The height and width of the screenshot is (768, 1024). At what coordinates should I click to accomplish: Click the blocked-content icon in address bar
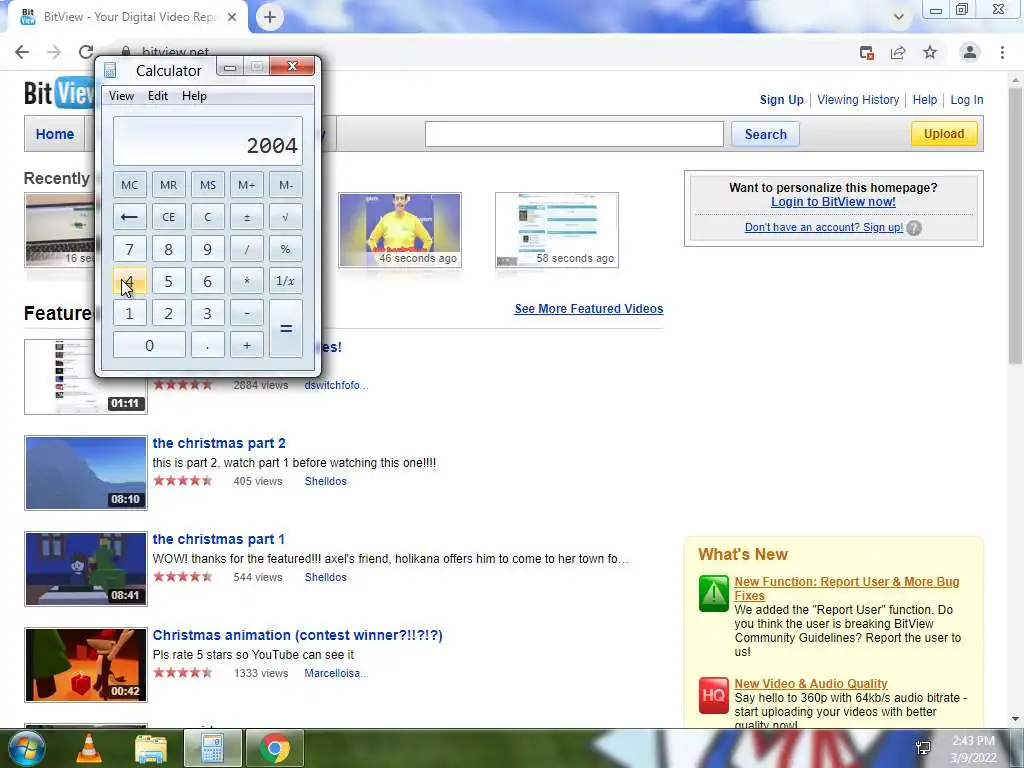tap(867, 52)
